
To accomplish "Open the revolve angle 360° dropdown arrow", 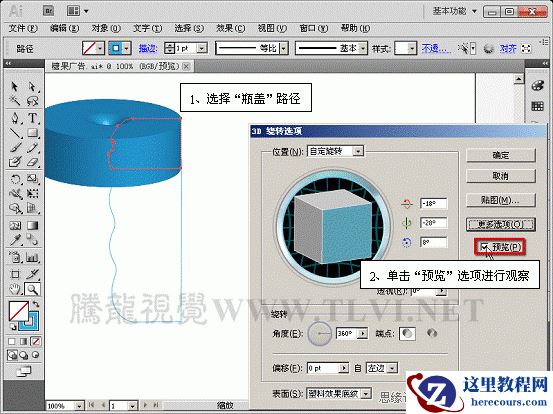I will (x=363, y=333).
